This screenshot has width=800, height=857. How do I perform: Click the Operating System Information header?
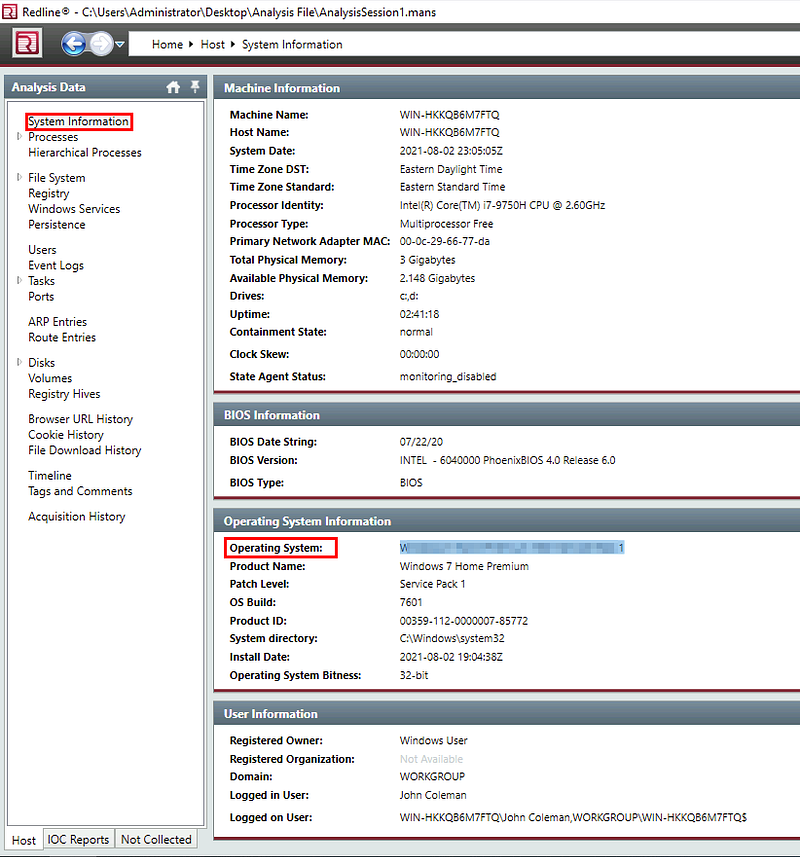pyautogui.click(x=507, y=521)
